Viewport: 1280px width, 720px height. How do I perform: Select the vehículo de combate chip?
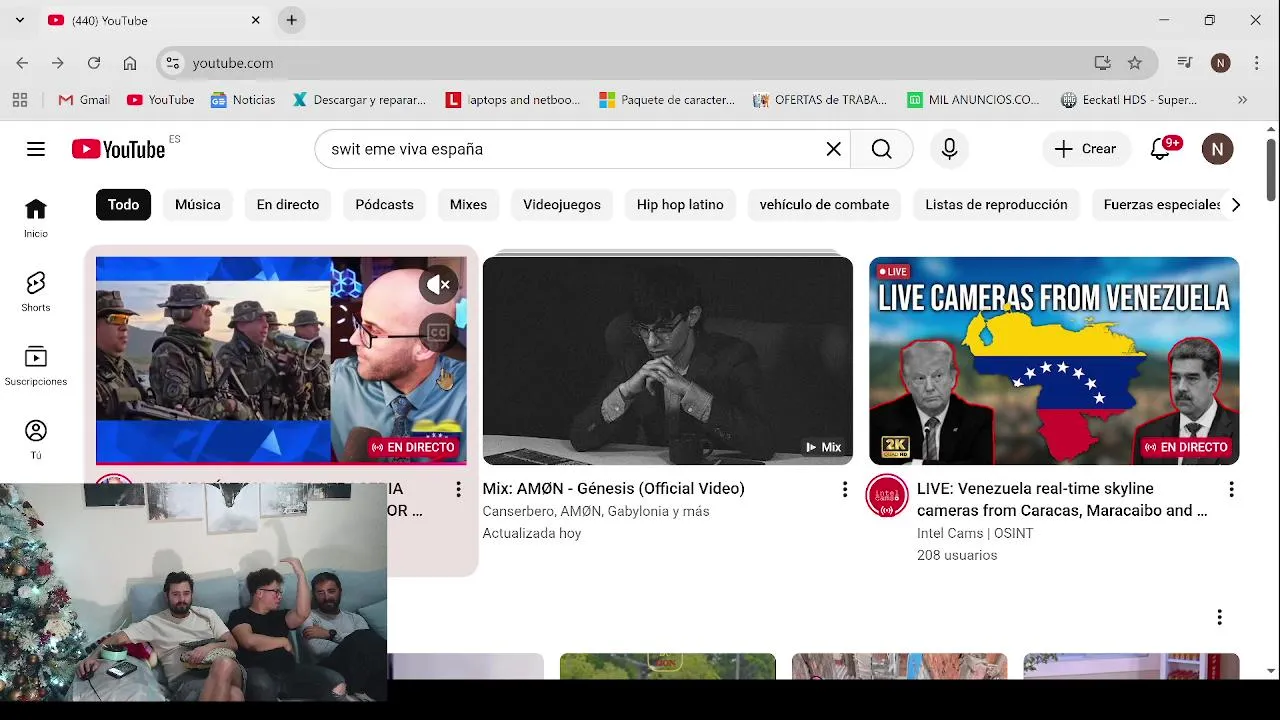[x=824, y=205]
